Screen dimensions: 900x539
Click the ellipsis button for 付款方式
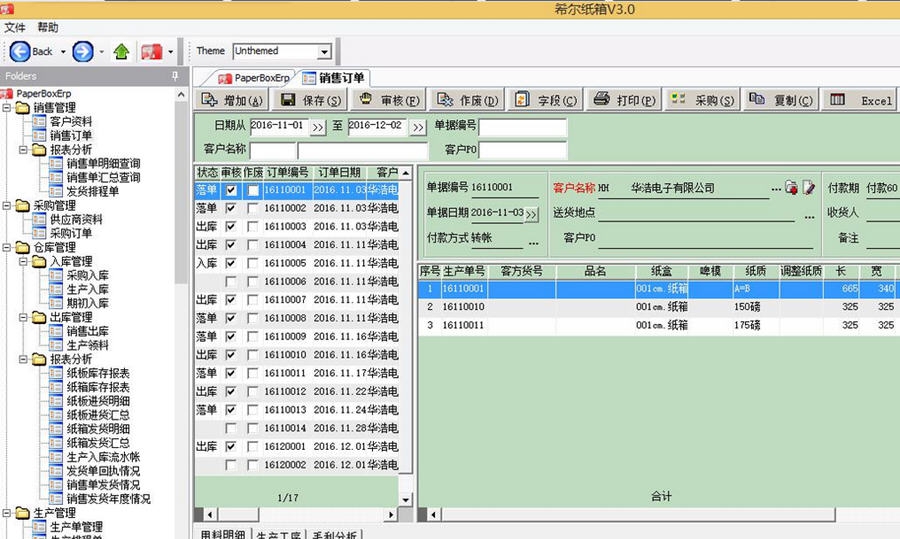coord(534,243)
